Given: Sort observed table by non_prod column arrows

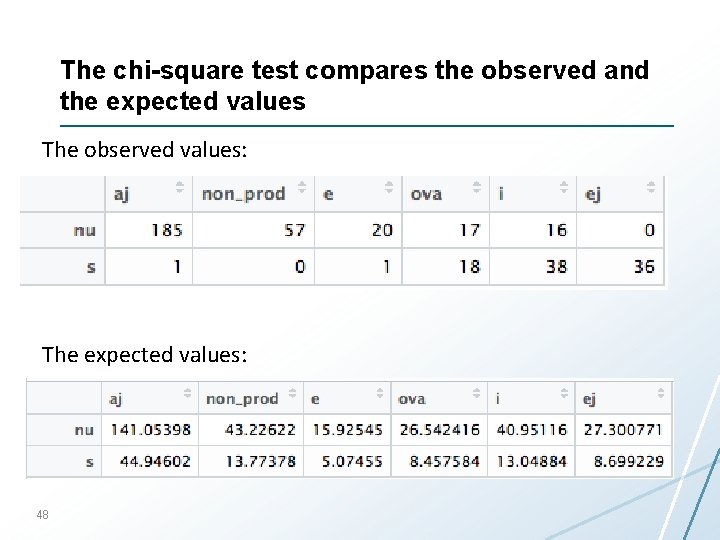Looking at the screenshot, I should tap(302, 187).
